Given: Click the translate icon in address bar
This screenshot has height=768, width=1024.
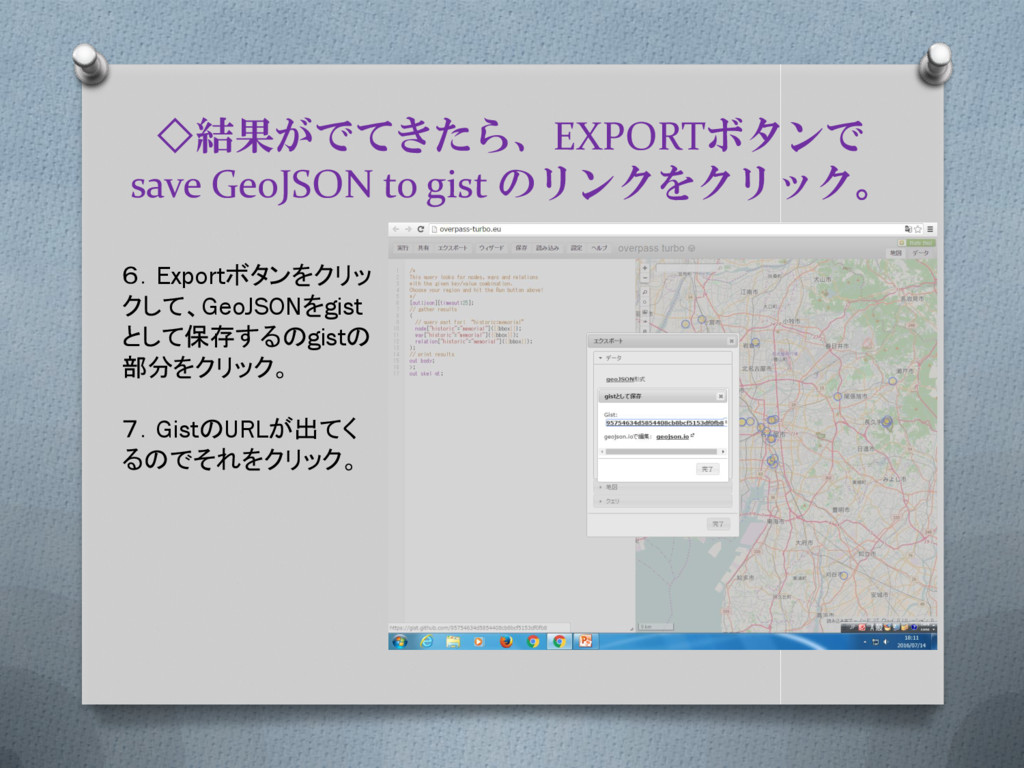Looking at the screenshot, I should click(907, 229).
